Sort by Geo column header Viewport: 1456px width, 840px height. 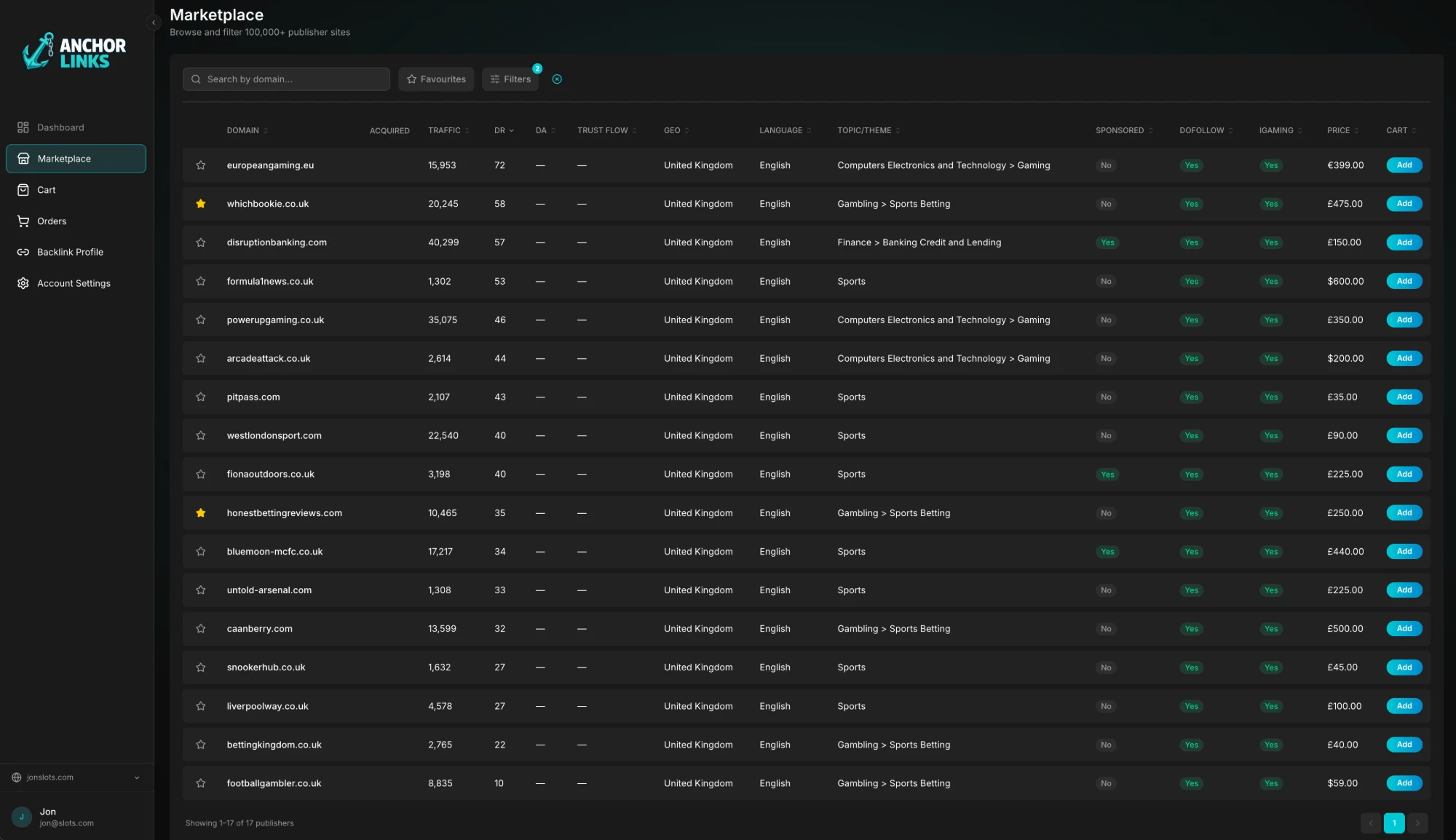676,131
